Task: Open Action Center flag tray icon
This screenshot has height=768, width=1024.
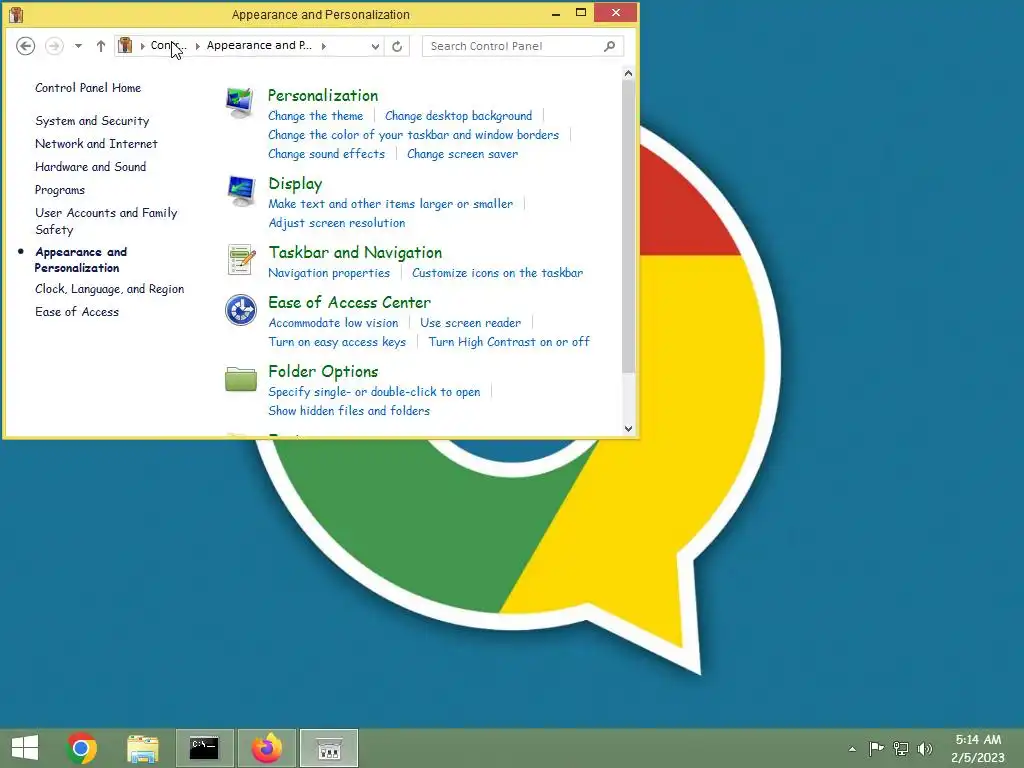Action: coord(876,748)
